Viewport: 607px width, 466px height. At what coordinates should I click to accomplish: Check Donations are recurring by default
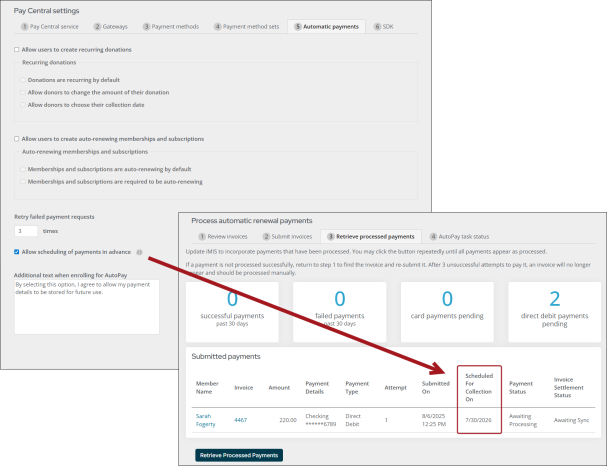(x=23, y=80)
